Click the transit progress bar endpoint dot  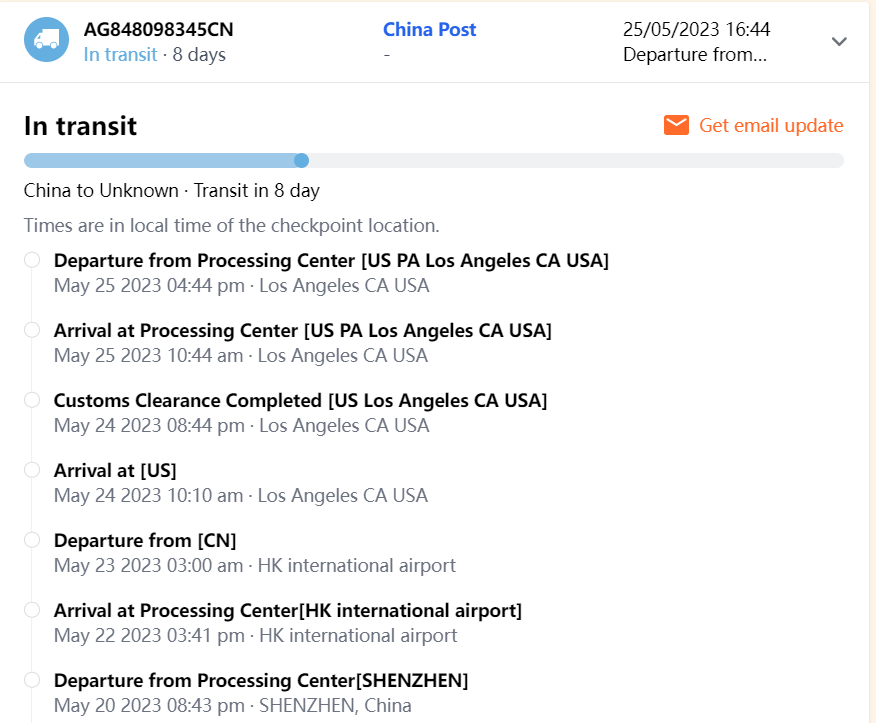[x=302, y=160]
